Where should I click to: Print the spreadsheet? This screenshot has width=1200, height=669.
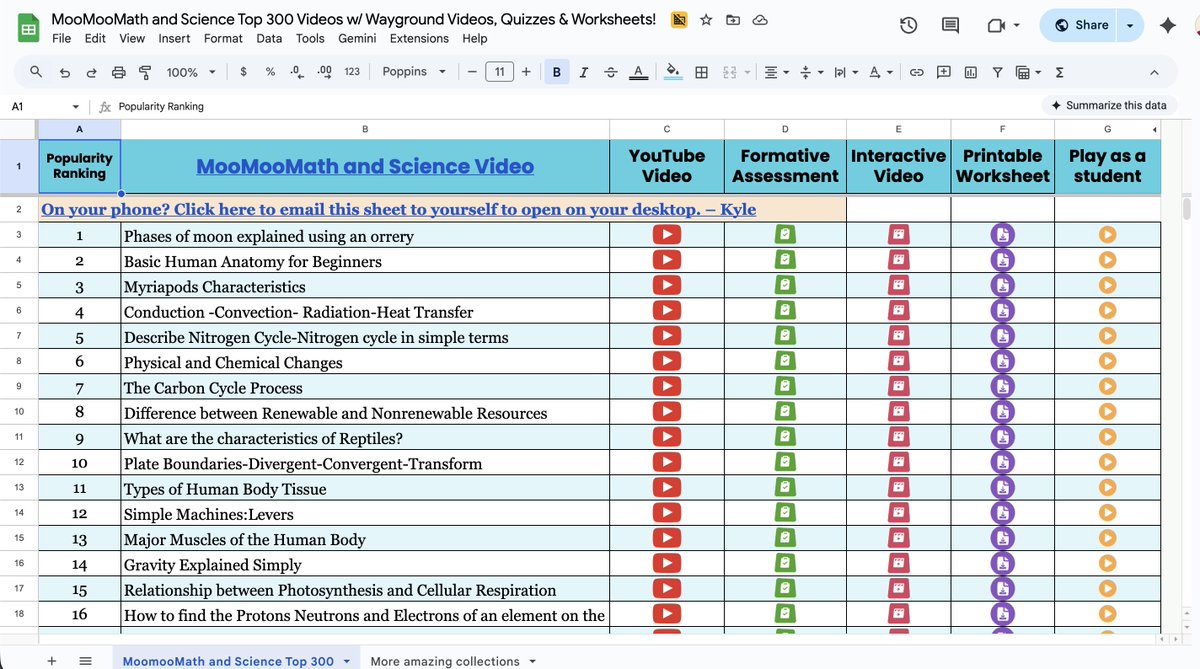click(x=119, y=72)
